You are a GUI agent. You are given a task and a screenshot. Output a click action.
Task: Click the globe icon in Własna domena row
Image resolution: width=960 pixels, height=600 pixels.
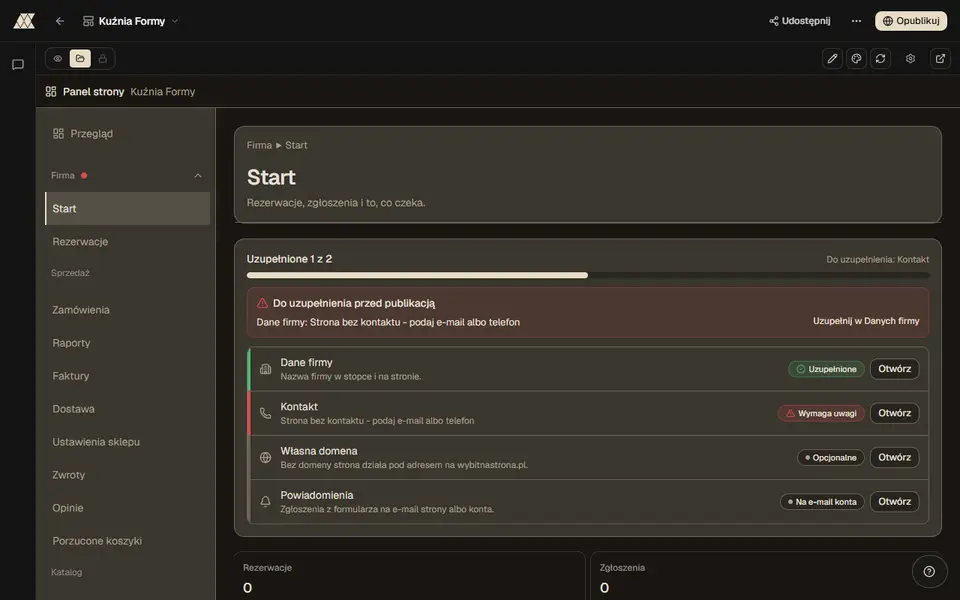click(265, 457)
